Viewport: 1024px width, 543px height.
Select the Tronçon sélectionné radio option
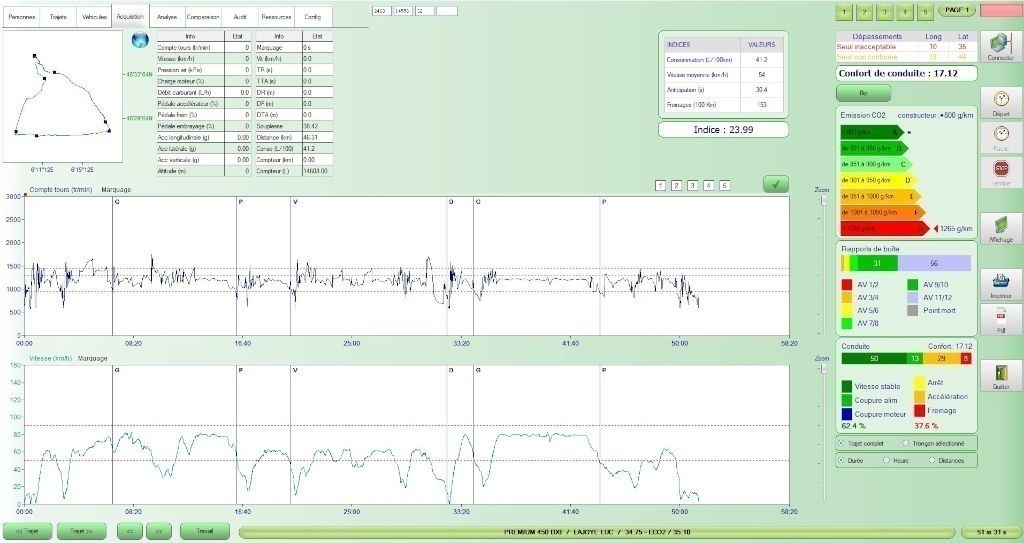click(905, 442)
